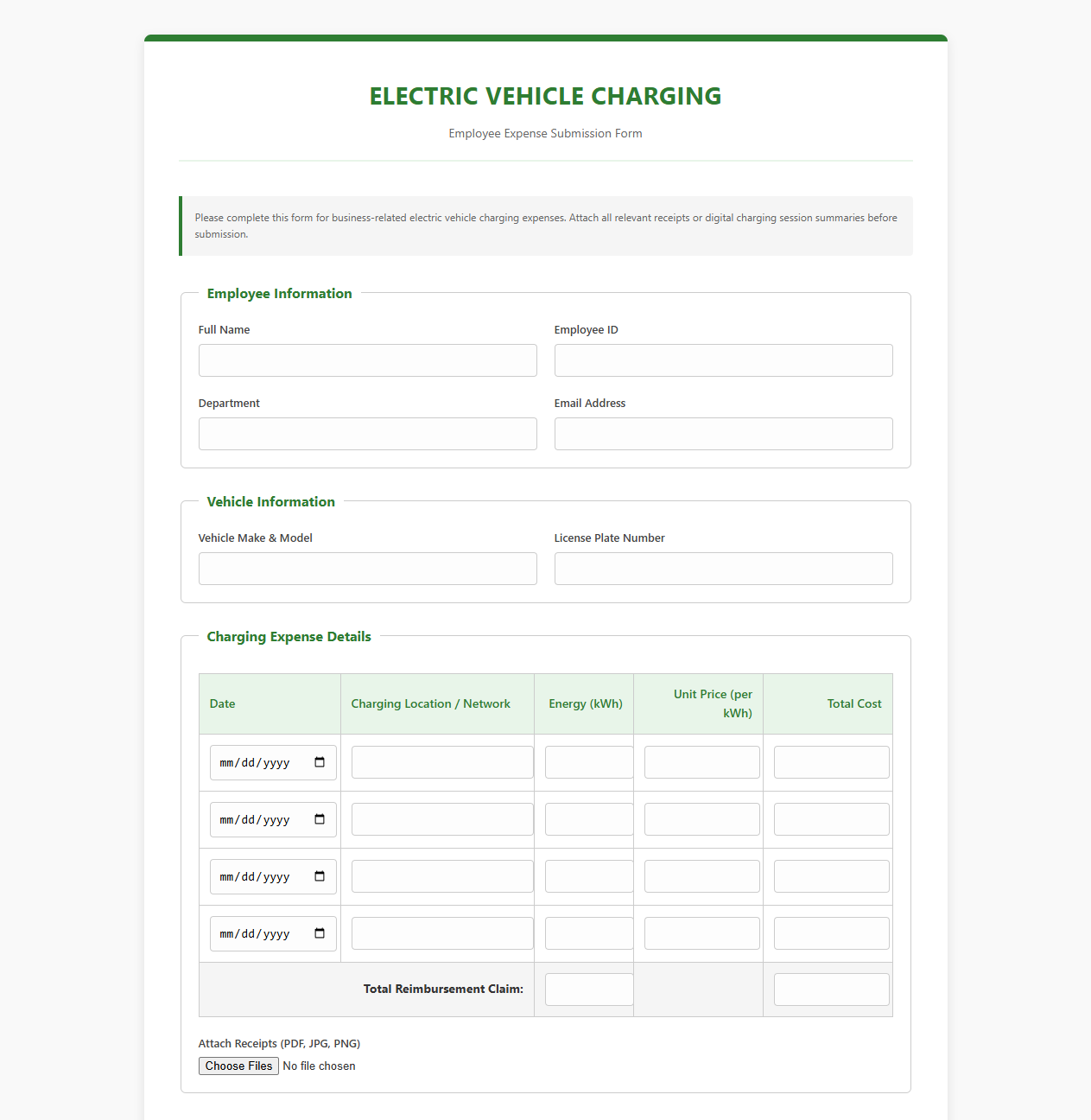Click into the Department input

click(x=368, y=434)
